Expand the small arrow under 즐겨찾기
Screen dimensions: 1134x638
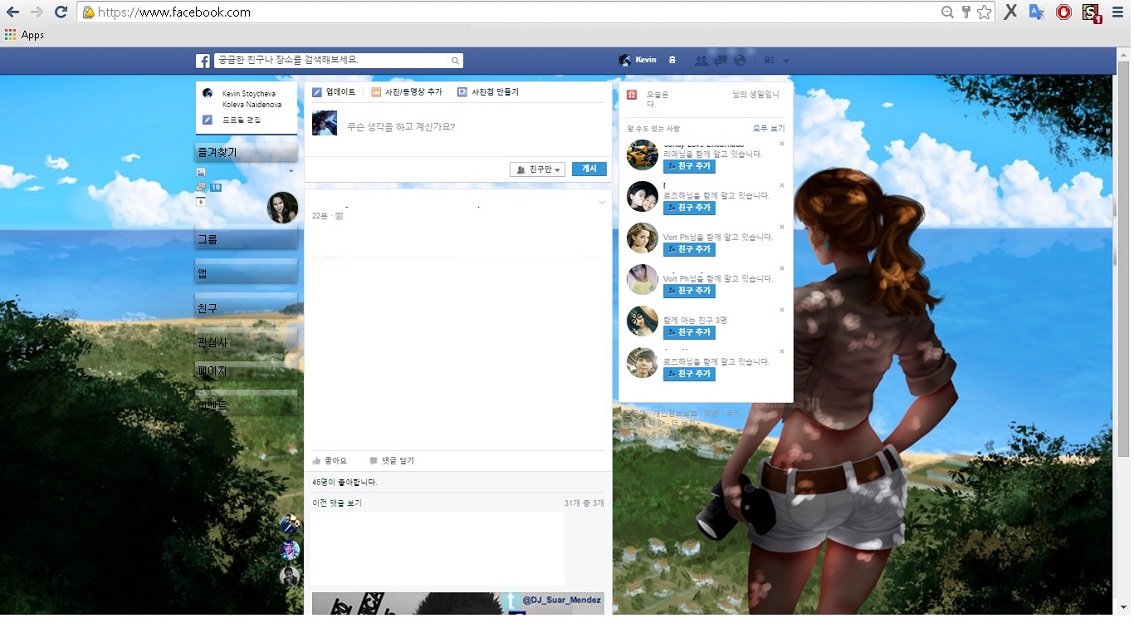291,171
